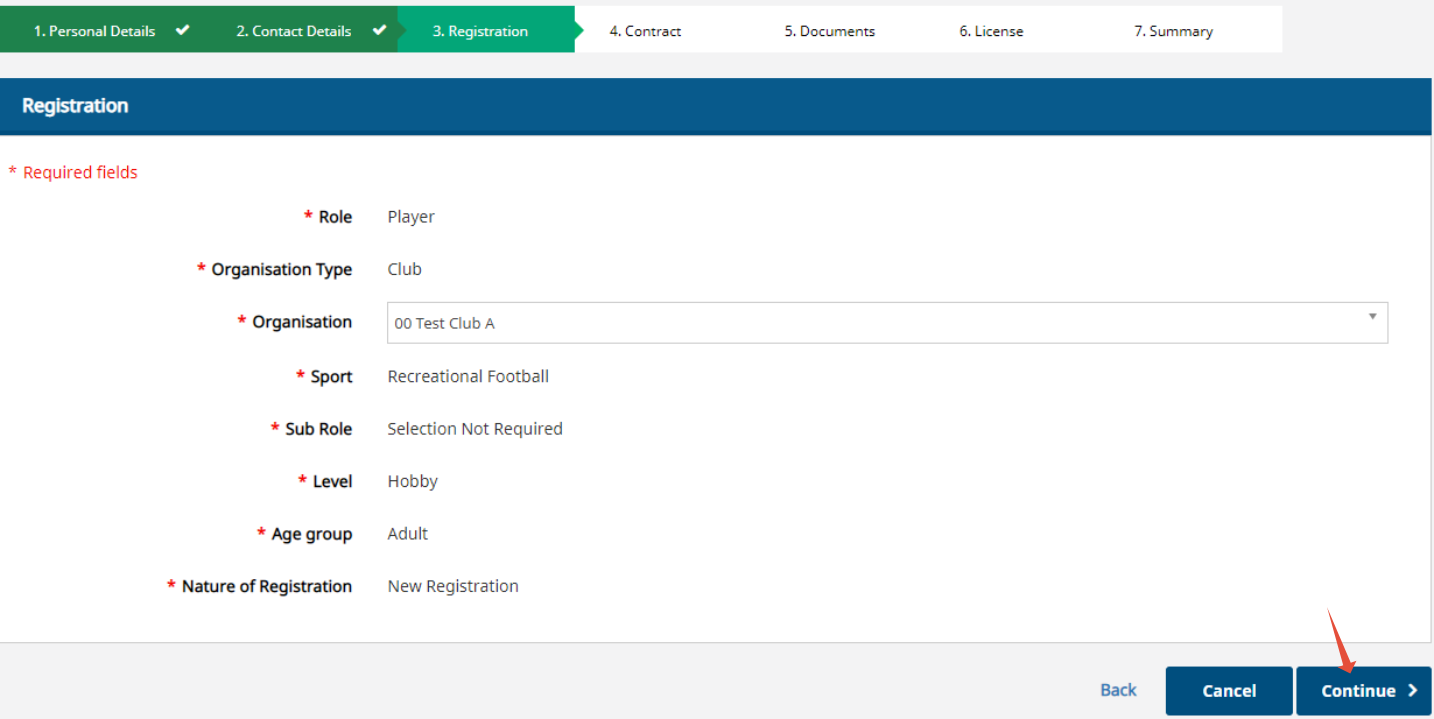
Task: Cancel the registration form
Action: (x=1229, y=691)
